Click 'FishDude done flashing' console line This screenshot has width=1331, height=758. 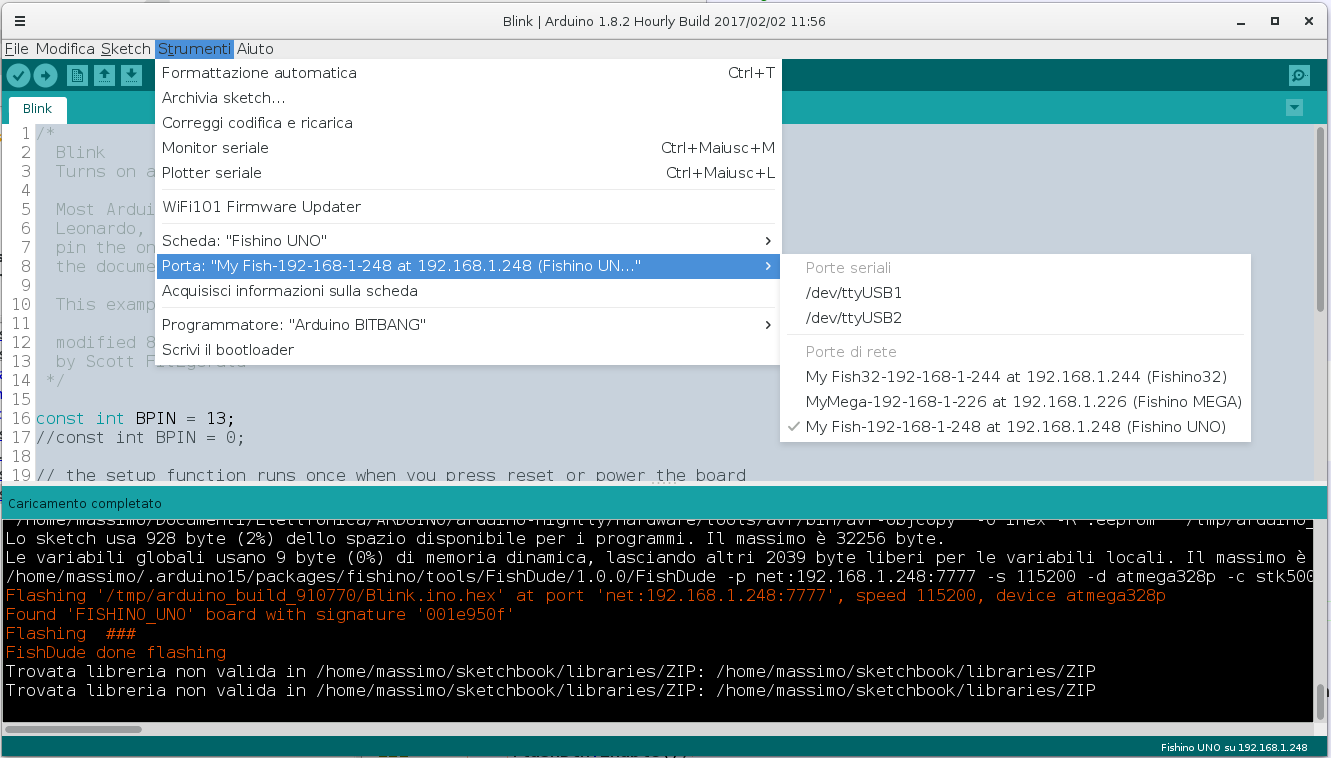(x=116, y=652)
